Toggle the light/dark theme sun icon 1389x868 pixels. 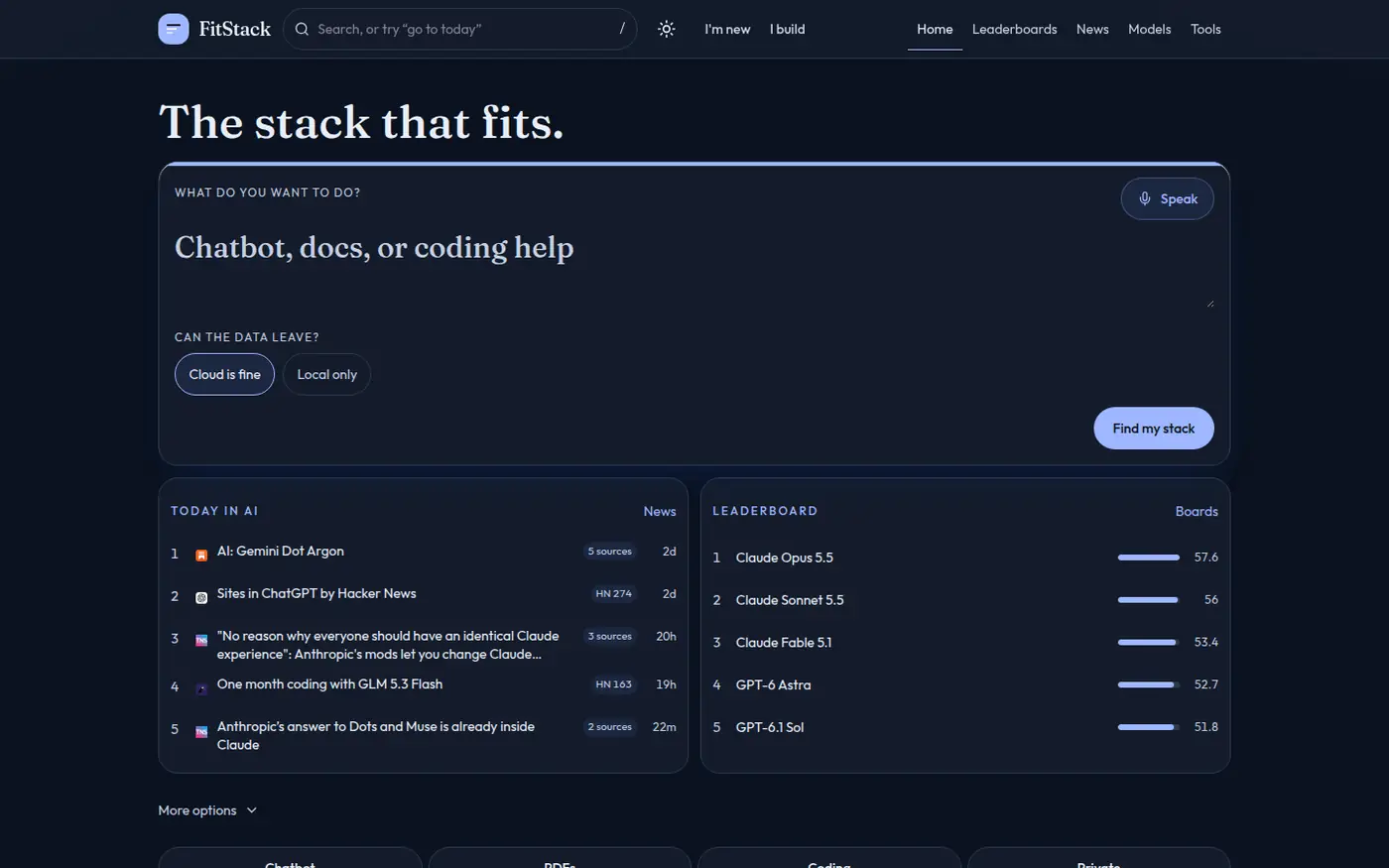[667, 29]
